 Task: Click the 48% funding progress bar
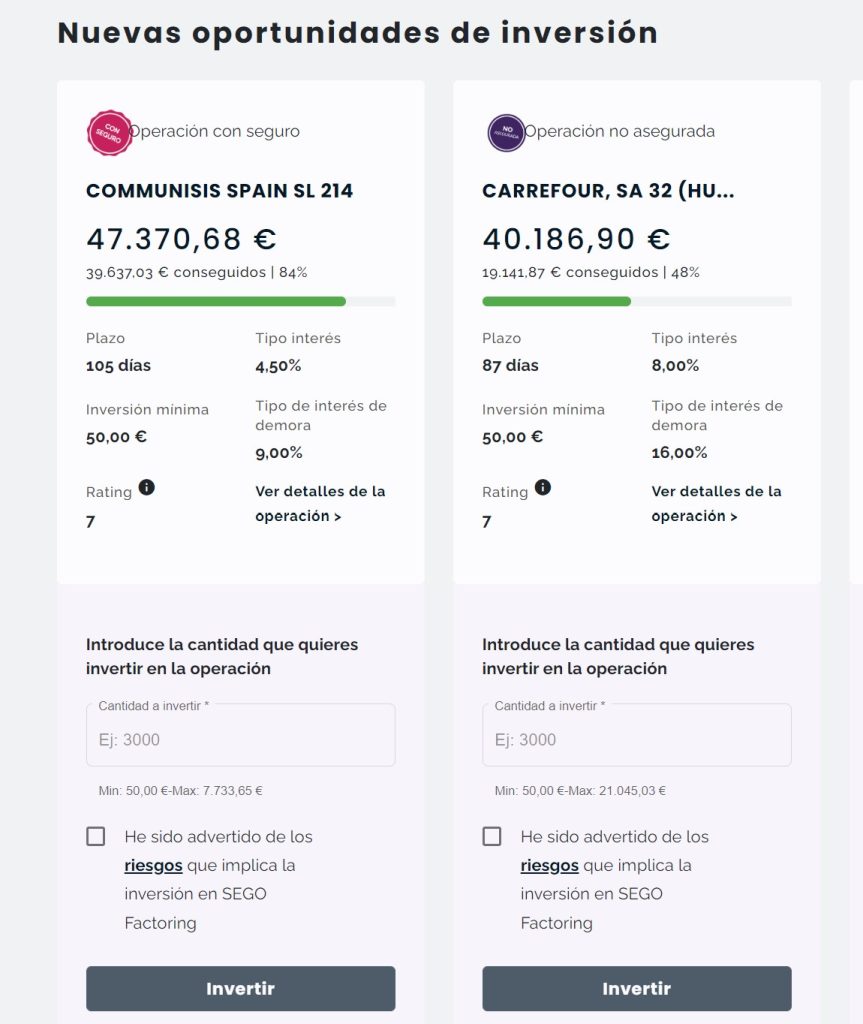(x=636, y=301)
